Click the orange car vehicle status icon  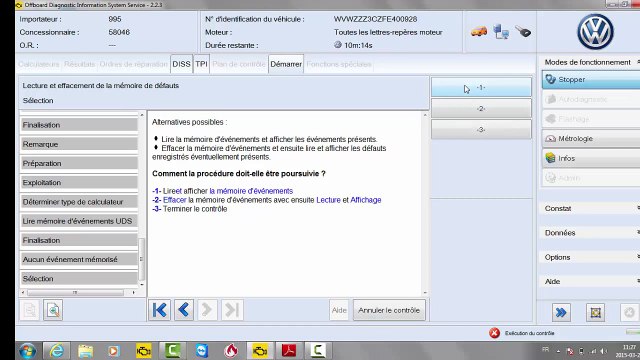pyautogui.click(x=479, y=31)
